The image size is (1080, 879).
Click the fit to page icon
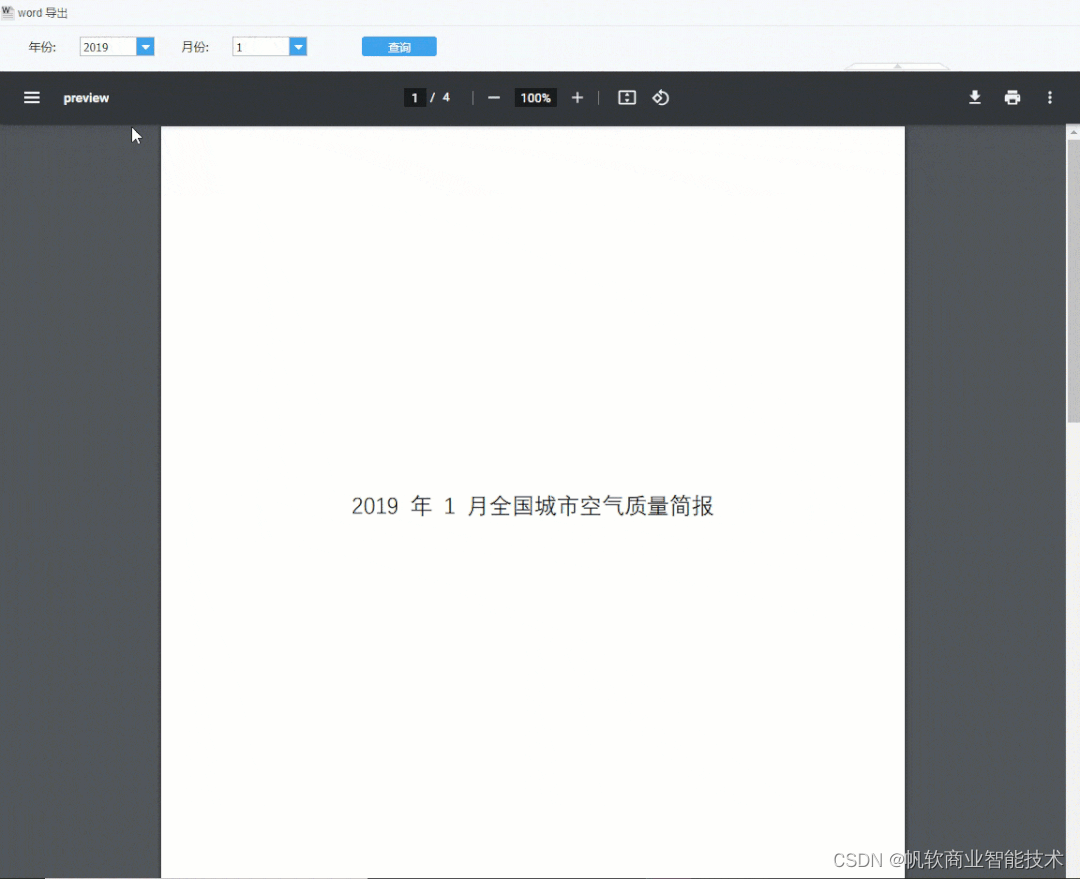(627, 98)
